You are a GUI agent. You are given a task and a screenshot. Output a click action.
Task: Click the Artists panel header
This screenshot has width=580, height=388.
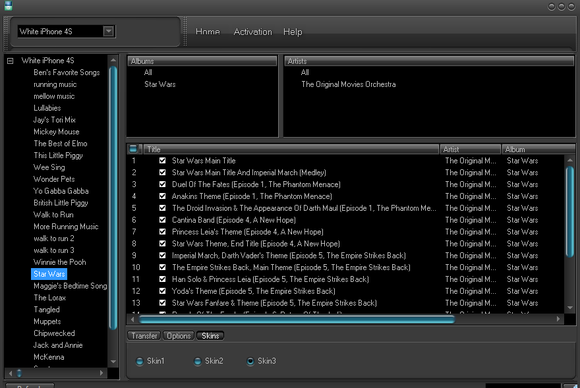429,61
